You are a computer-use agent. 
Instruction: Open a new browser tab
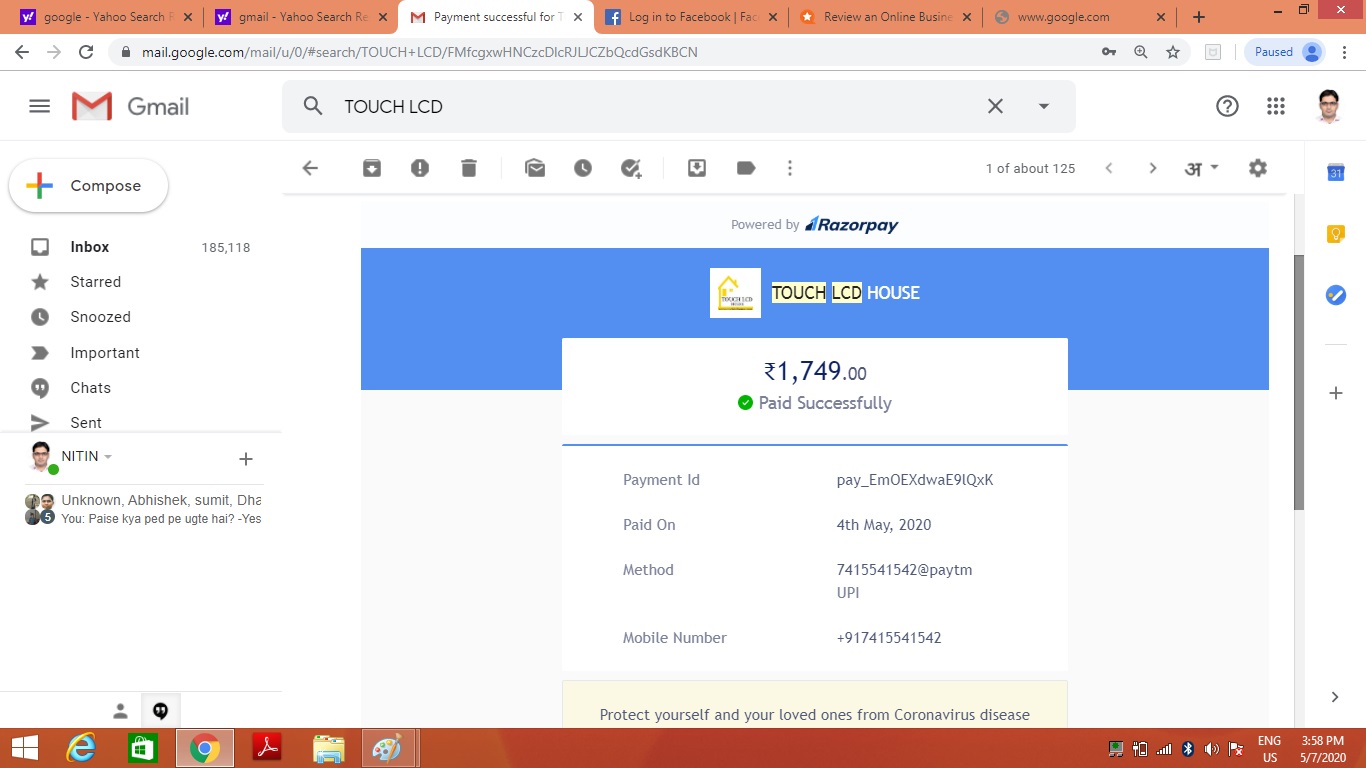[1199, 17]
